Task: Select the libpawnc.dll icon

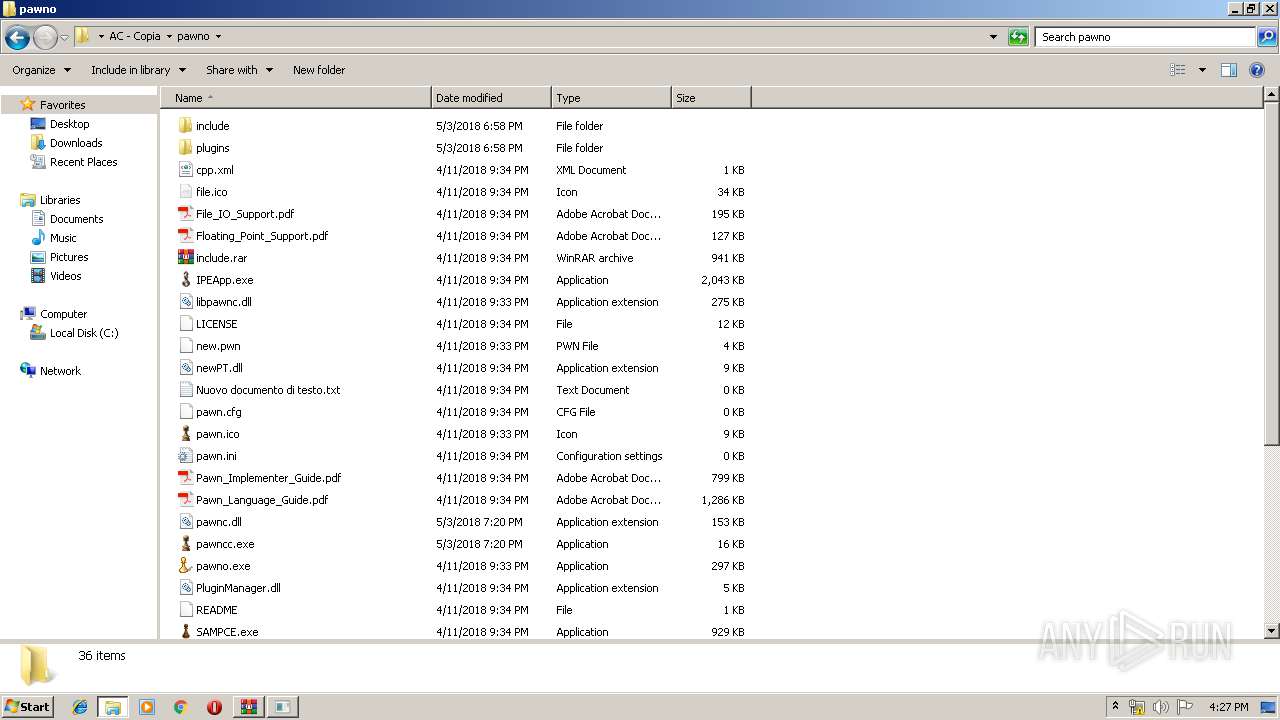Action: pos(185,302)
